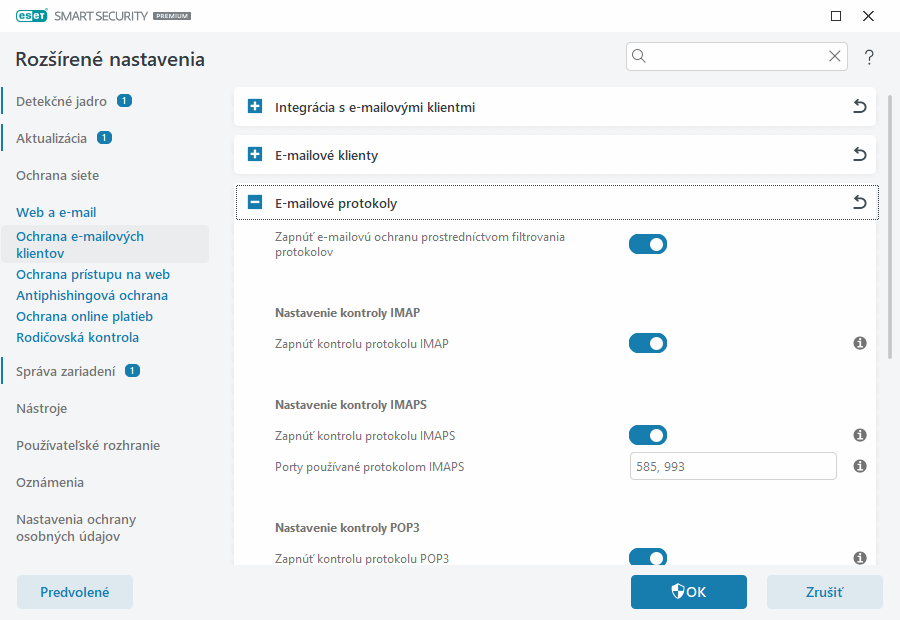Screen dimensions: 900x620
Task: Turn off IMAPS protocol checking
Action: pos(647,435)
